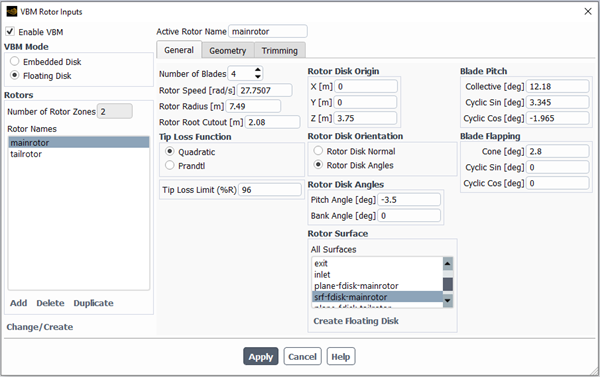Choose Prandtl tip loss function
This screenshot has width=600, height=377.
tap(170, 165)
